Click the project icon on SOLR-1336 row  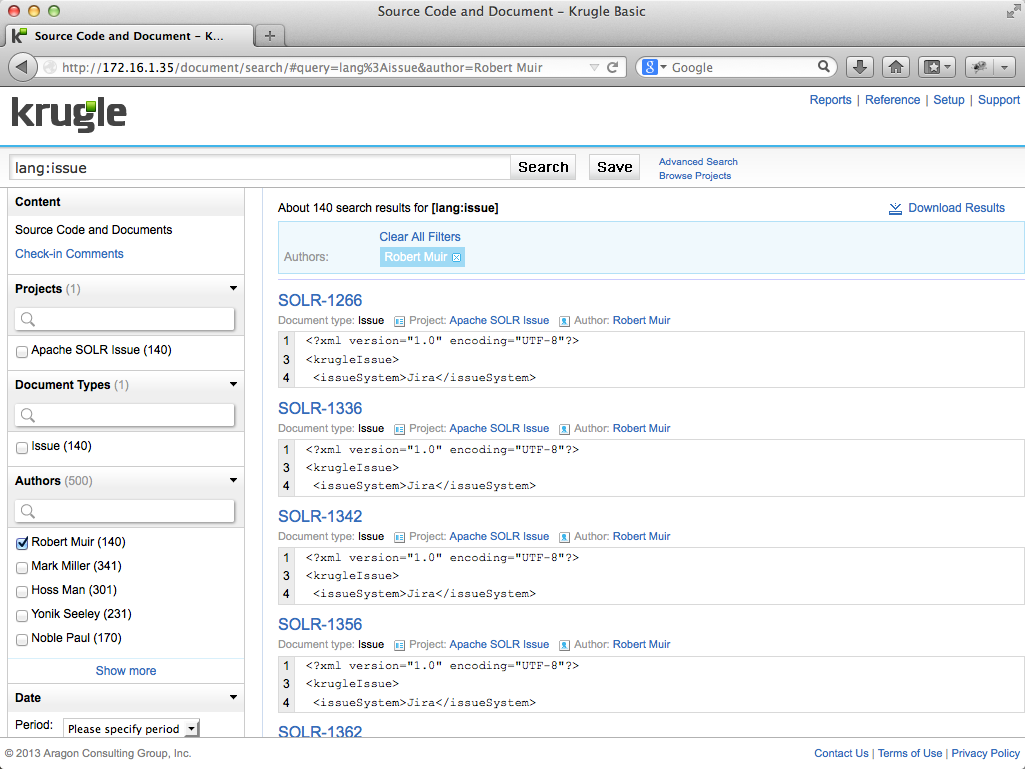tap(399, 429)
